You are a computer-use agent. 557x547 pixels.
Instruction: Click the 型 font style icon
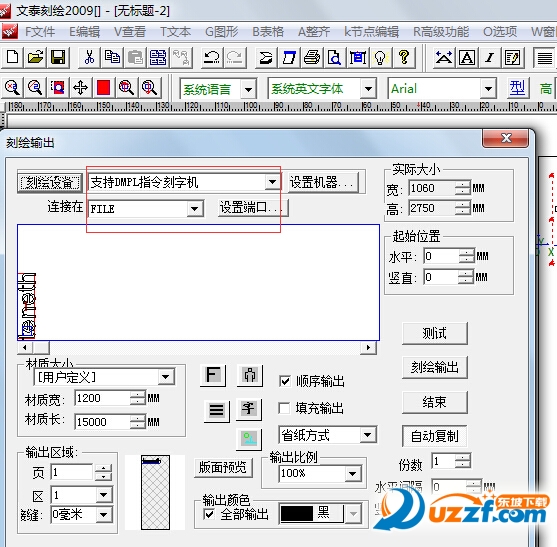pos(517,88)
